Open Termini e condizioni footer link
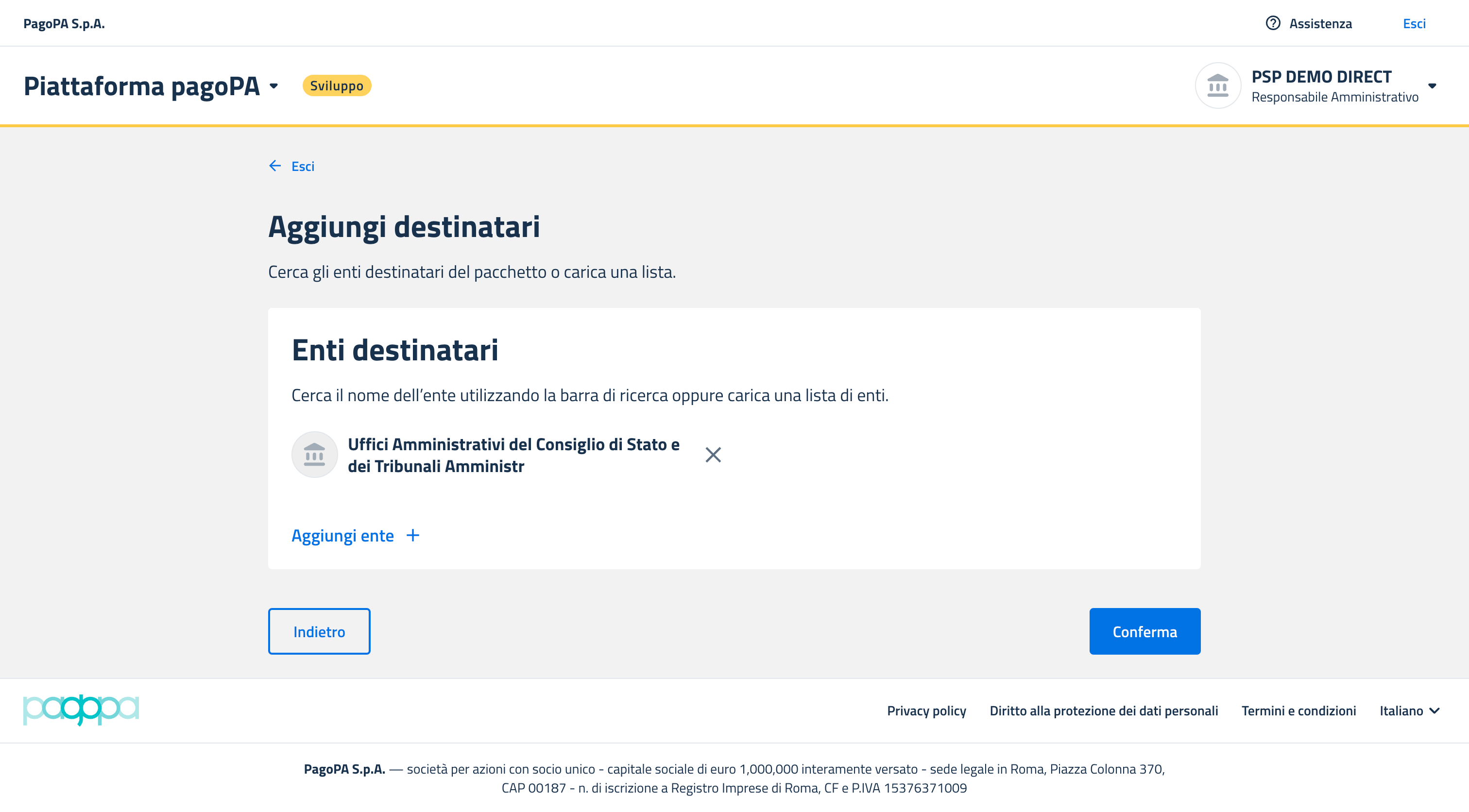Viewport: 1469px width, 812px height. [1298, 711]
